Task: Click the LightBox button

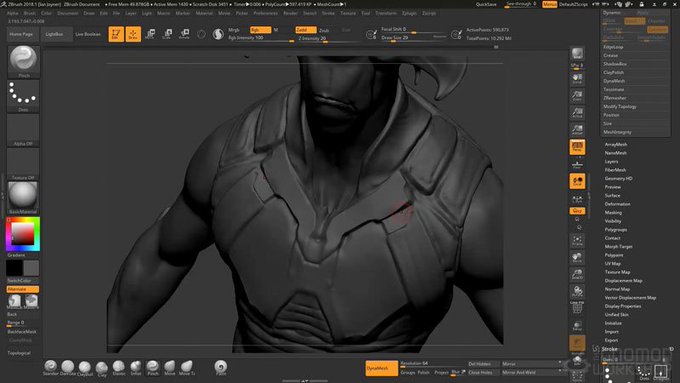Action: pos(54,34)
